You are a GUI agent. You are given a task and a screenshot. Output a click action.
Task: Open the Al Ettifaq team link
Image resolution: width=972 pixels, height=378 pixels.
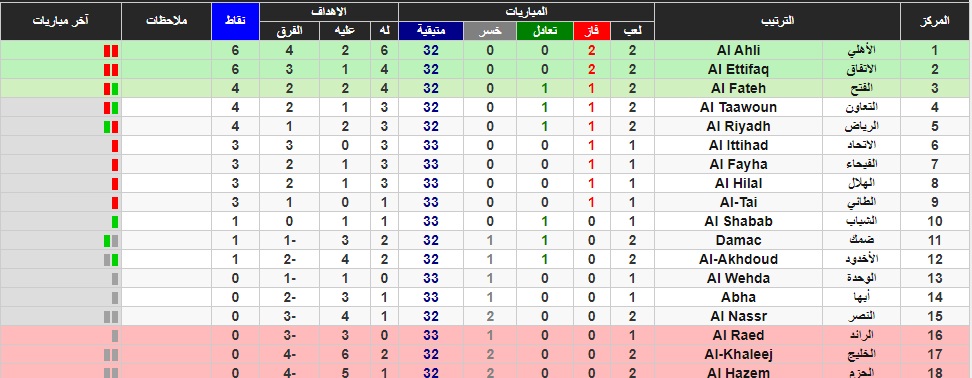(738, 69)
